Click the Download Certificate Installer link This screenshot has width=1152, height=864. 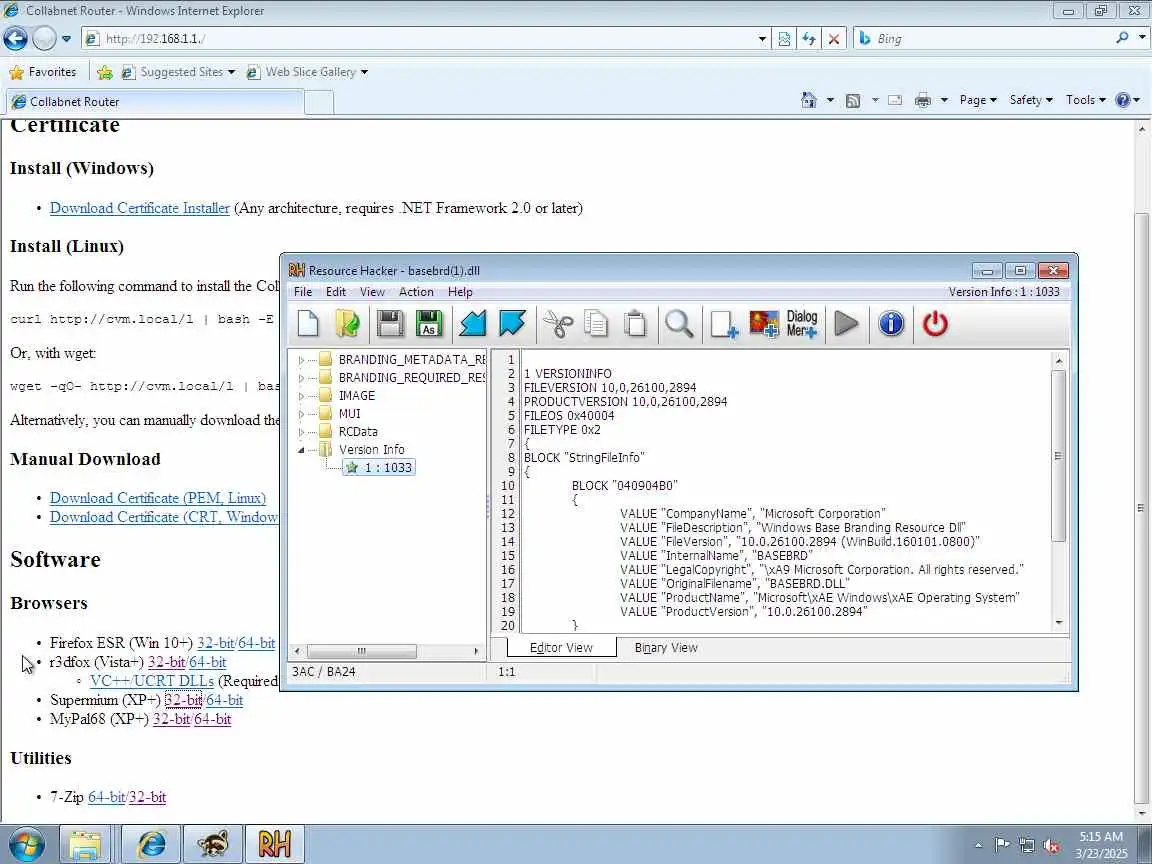140,208
